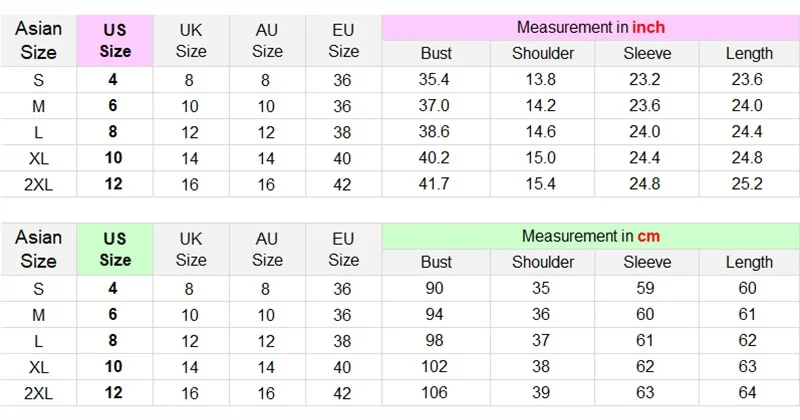Click Asian Size header in top table
The width and height of the screenshot is (800, 420).
[x=38, y=40]
